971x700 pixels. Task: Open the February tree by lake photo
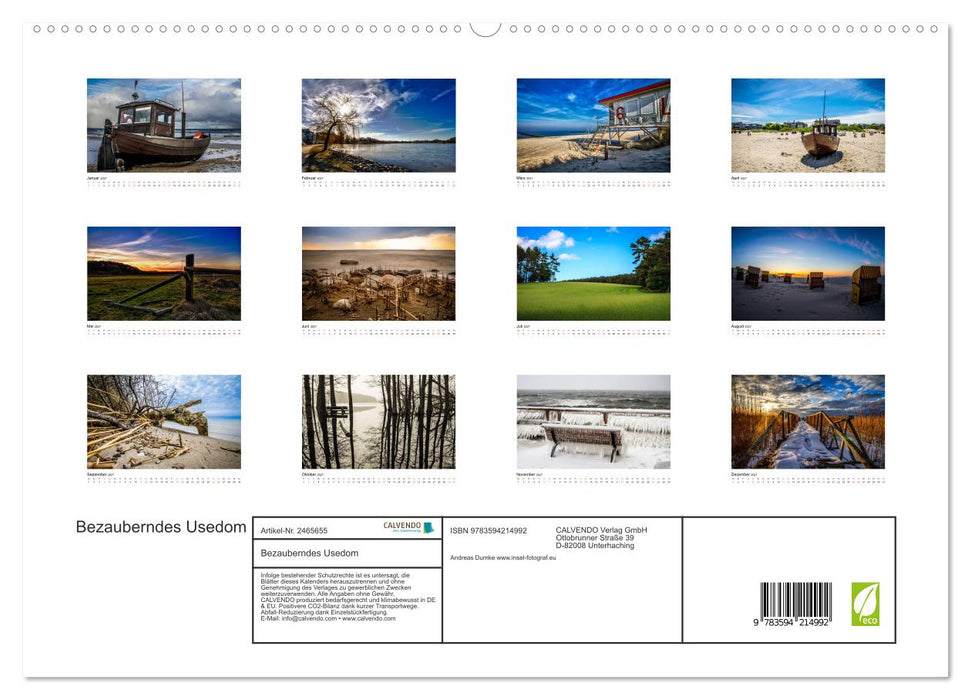378,125
